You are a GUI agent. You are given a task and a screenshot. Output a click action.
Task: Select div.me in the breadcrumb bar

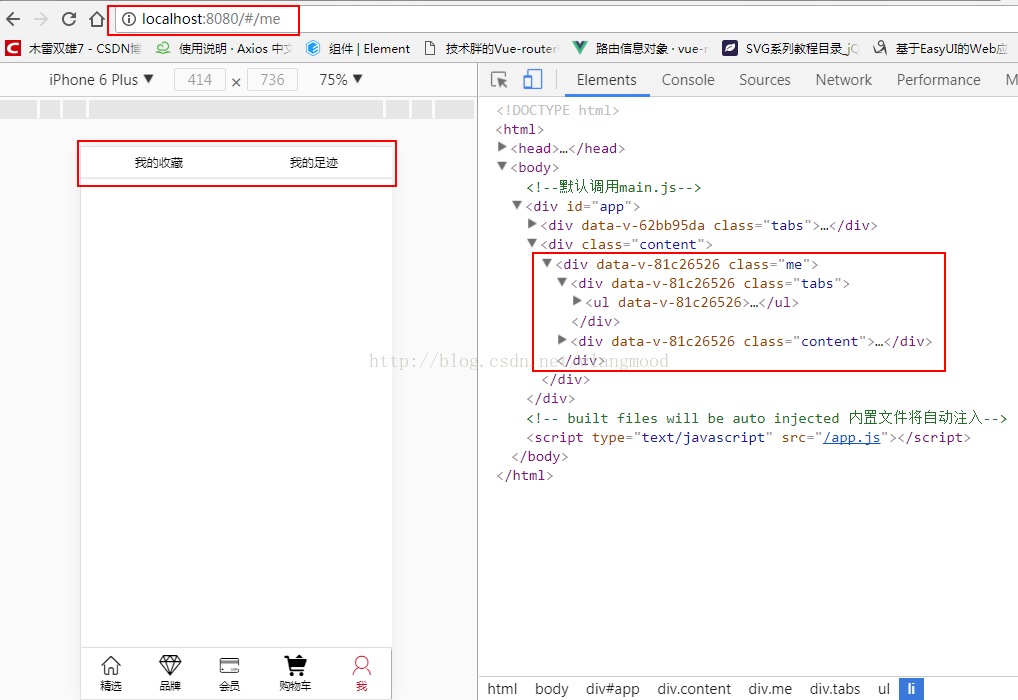pos(770,689)
